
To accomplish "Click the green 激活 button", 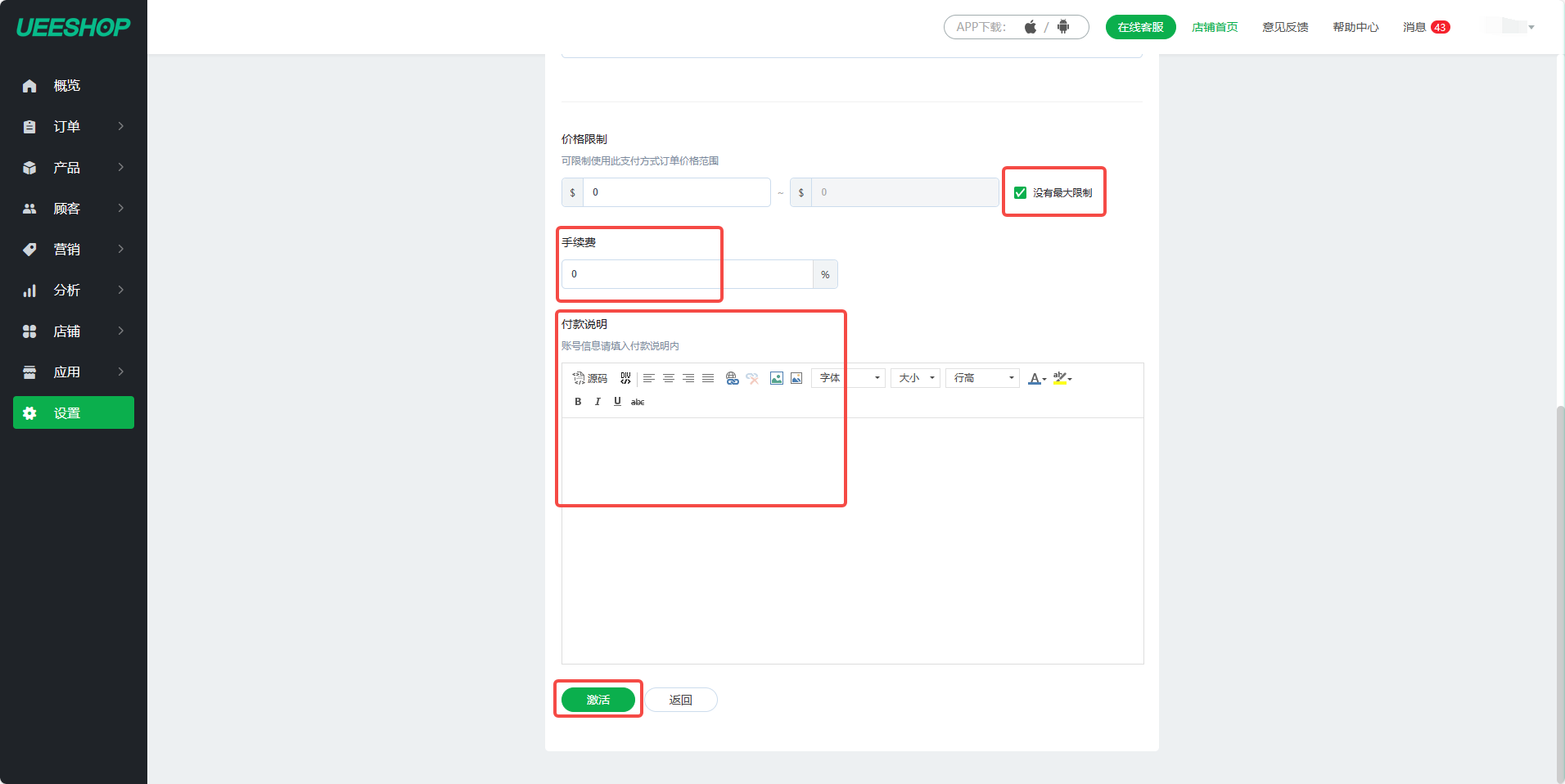I will click(598, 700).
